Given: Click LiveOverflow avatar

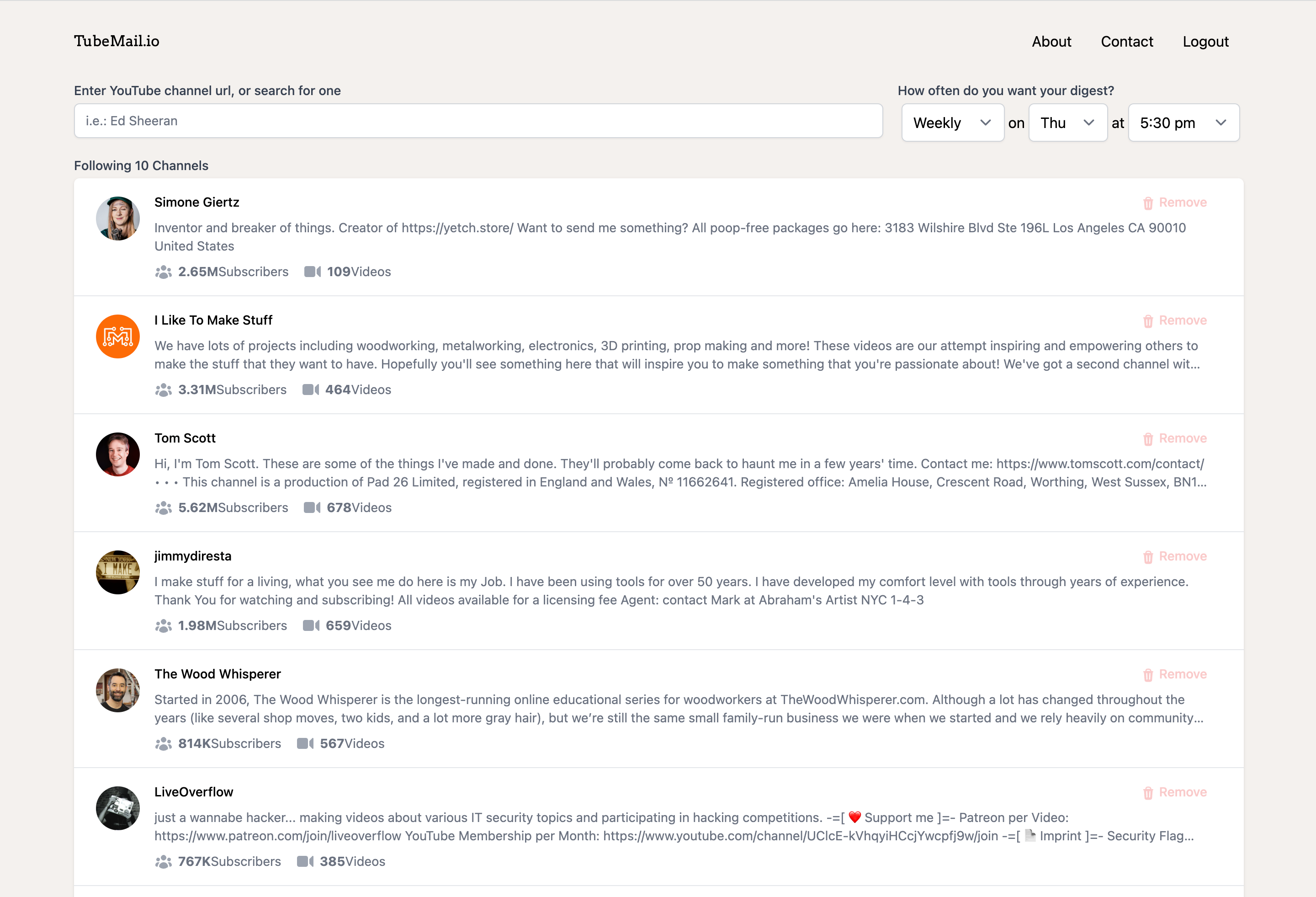Looking at the screenshot, I should tap(118, 808).
